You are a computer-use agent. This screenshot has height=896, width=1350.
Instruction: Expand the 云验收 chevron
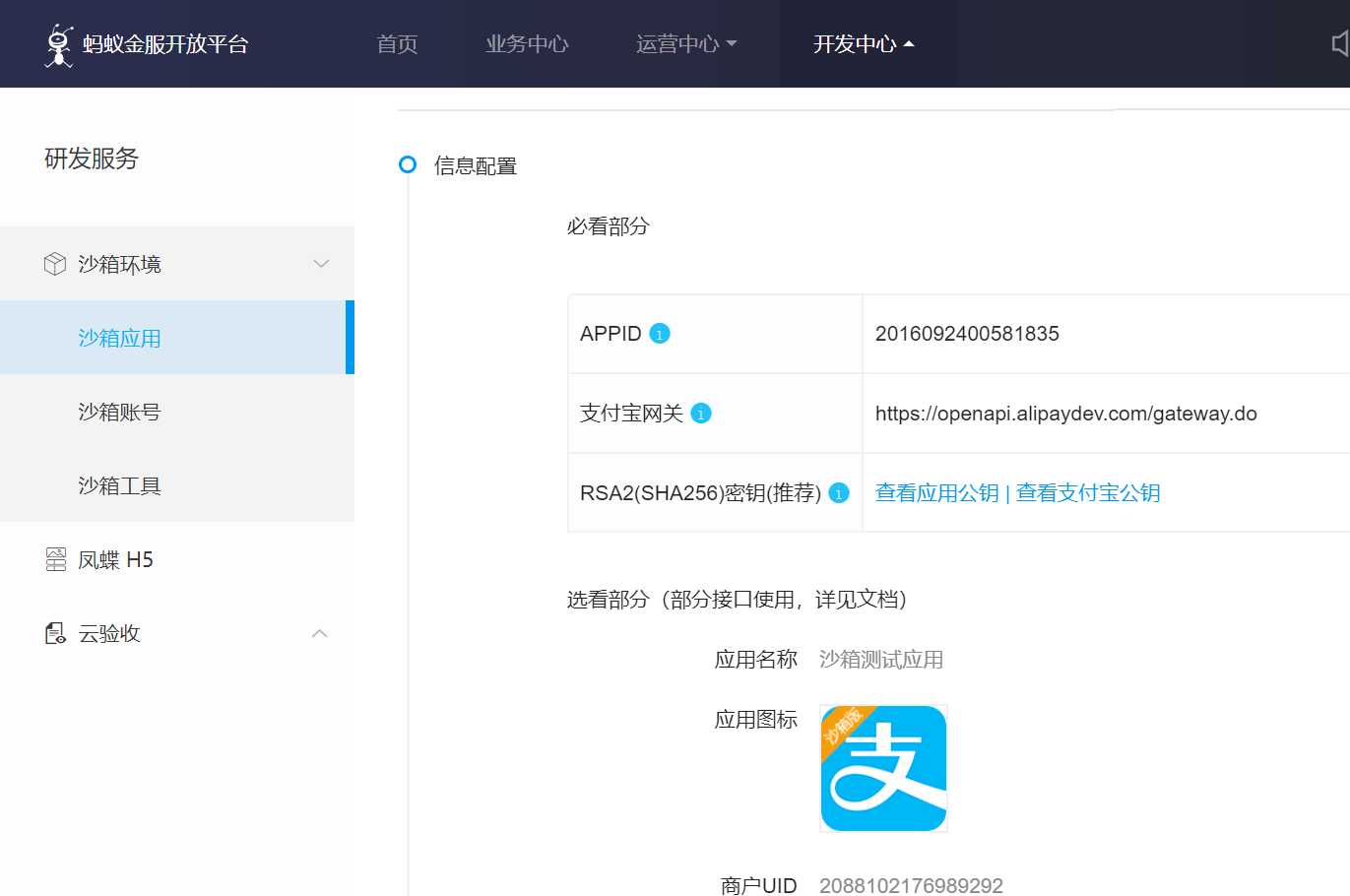320,633
